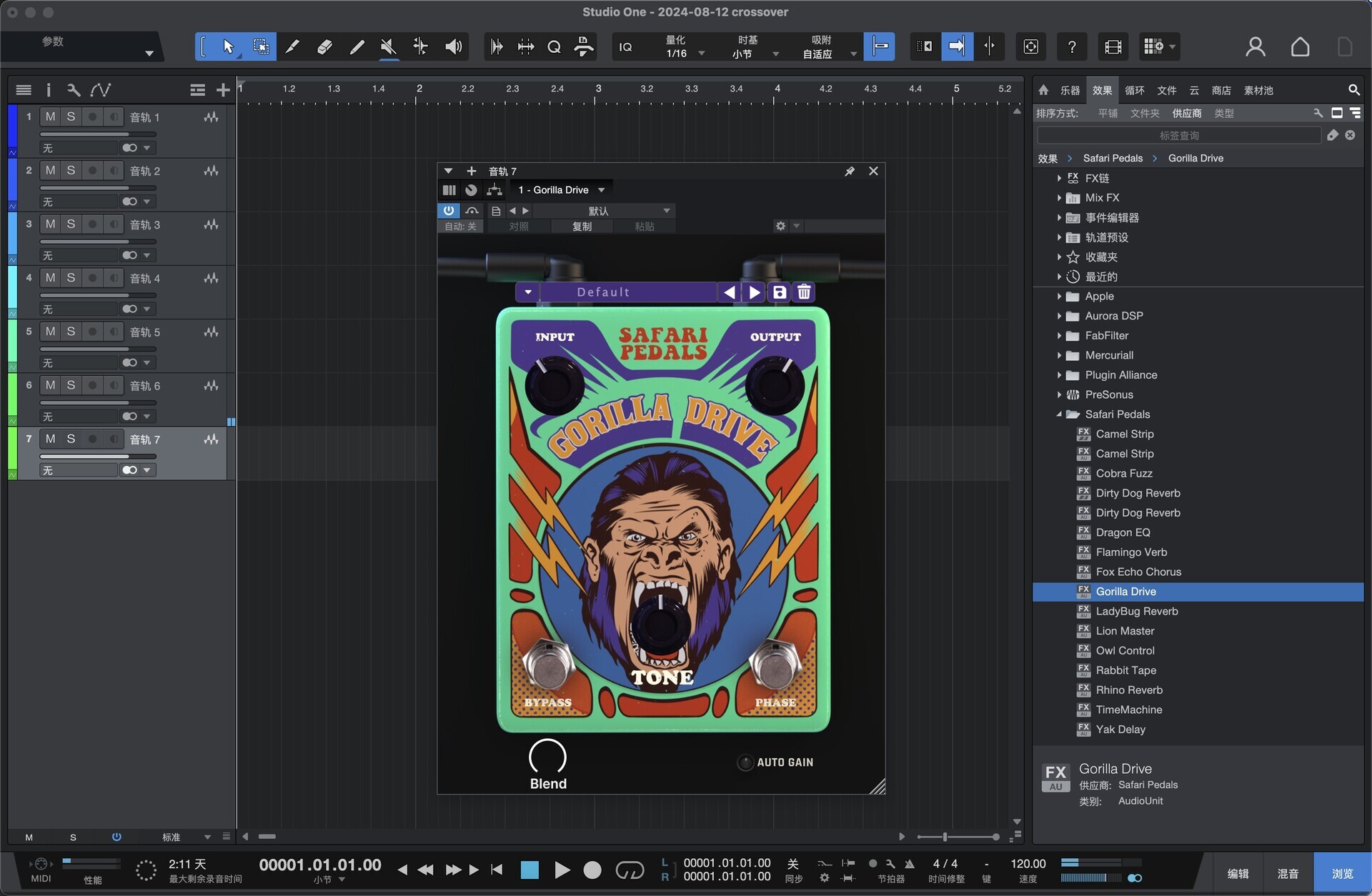Click the quantize IQ icon
The width and height of the screenshot is (1372, 896).
tap(625, 46)
